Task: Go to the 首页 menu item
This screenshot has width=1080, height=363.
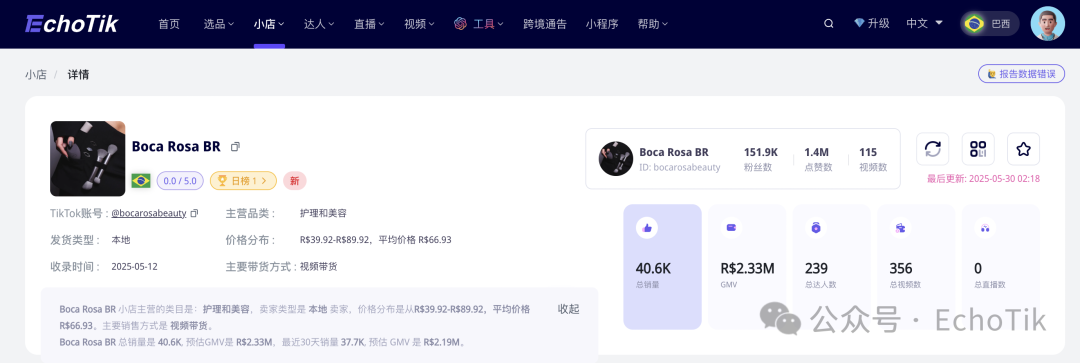Action: [x=169, y=23]
